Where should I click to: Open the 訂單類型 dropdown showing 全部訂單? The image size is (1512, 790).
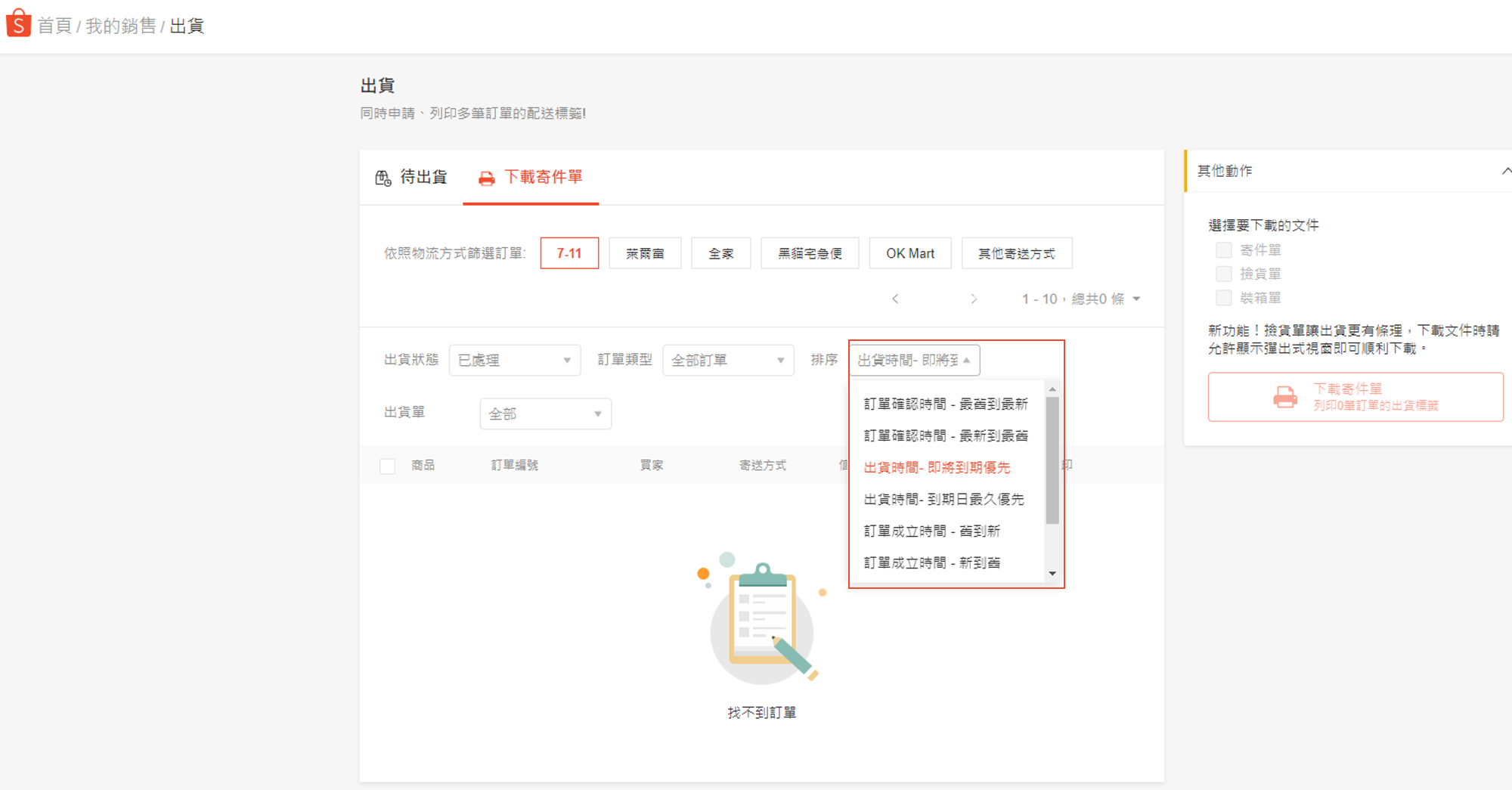[x=727, y=360]
